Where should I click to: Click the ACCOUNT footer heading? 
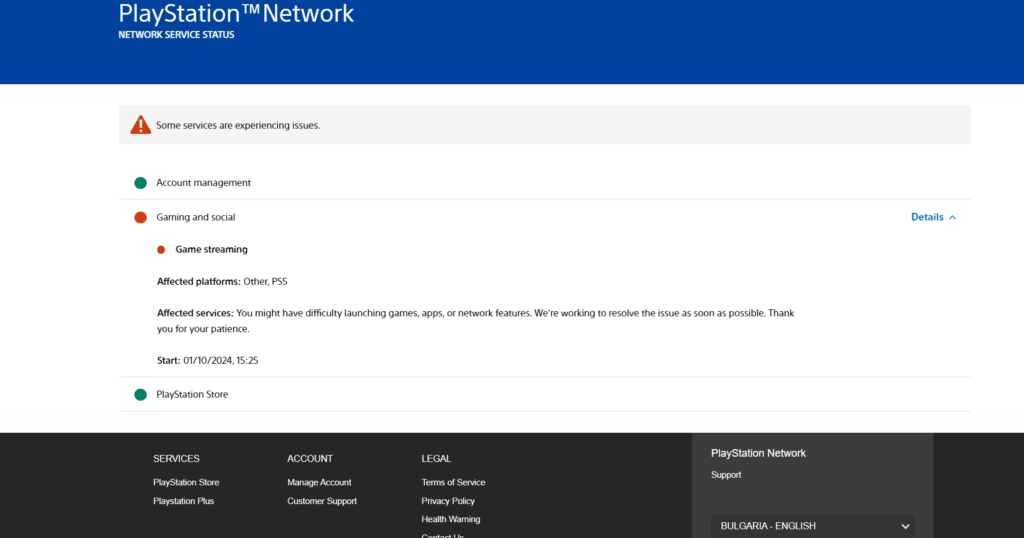tap(310, 459)
